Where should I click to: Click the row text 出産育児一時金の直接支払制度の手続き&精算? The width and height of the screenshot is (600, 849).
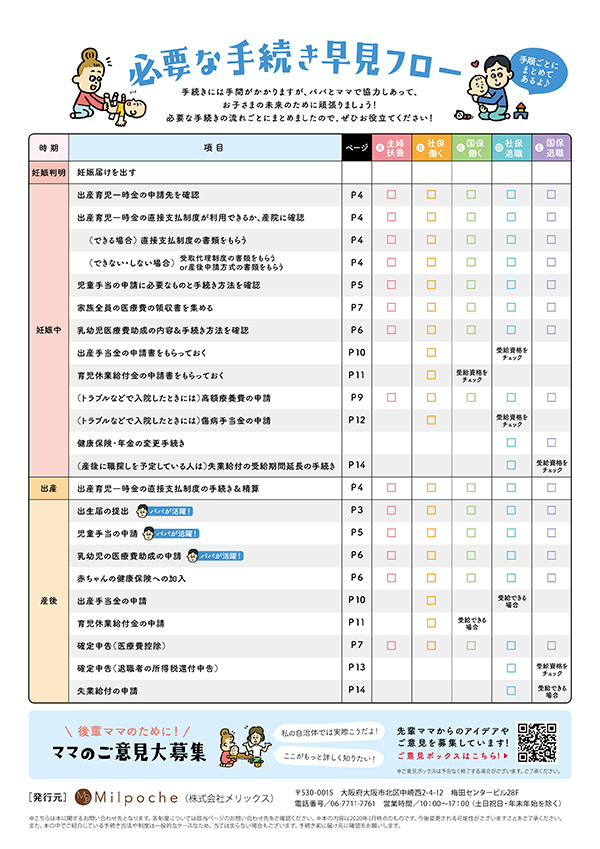(168, 488)
